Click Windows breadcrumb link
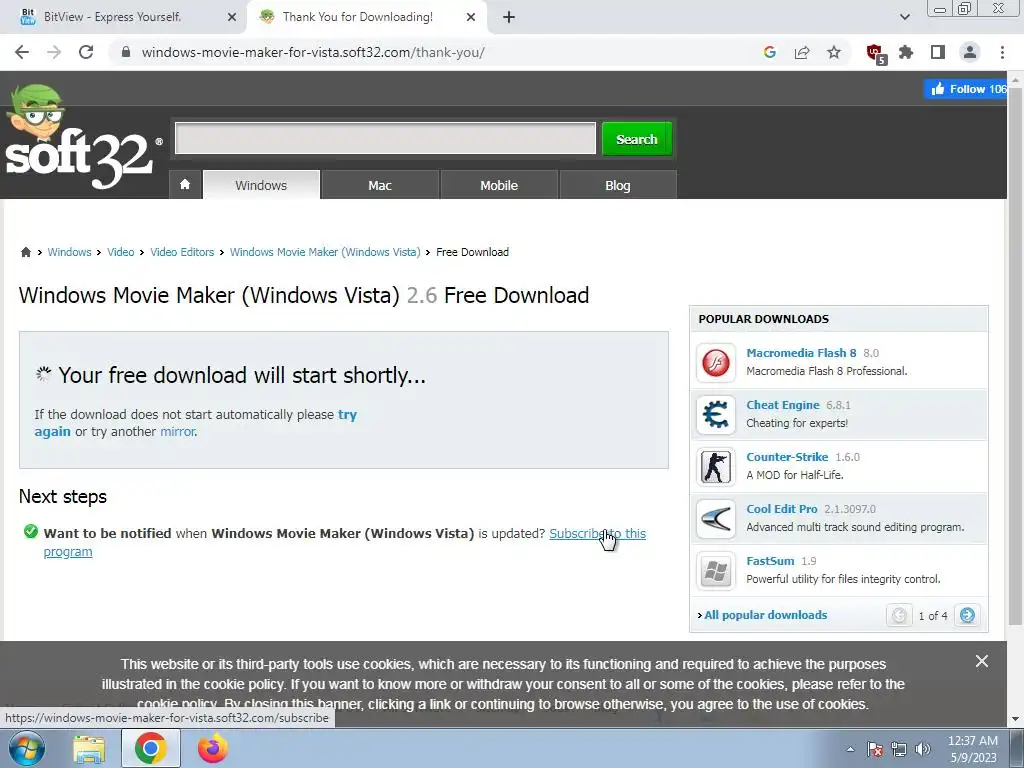The width and height of the screenshot is (1024, 768). click(69, 252)
